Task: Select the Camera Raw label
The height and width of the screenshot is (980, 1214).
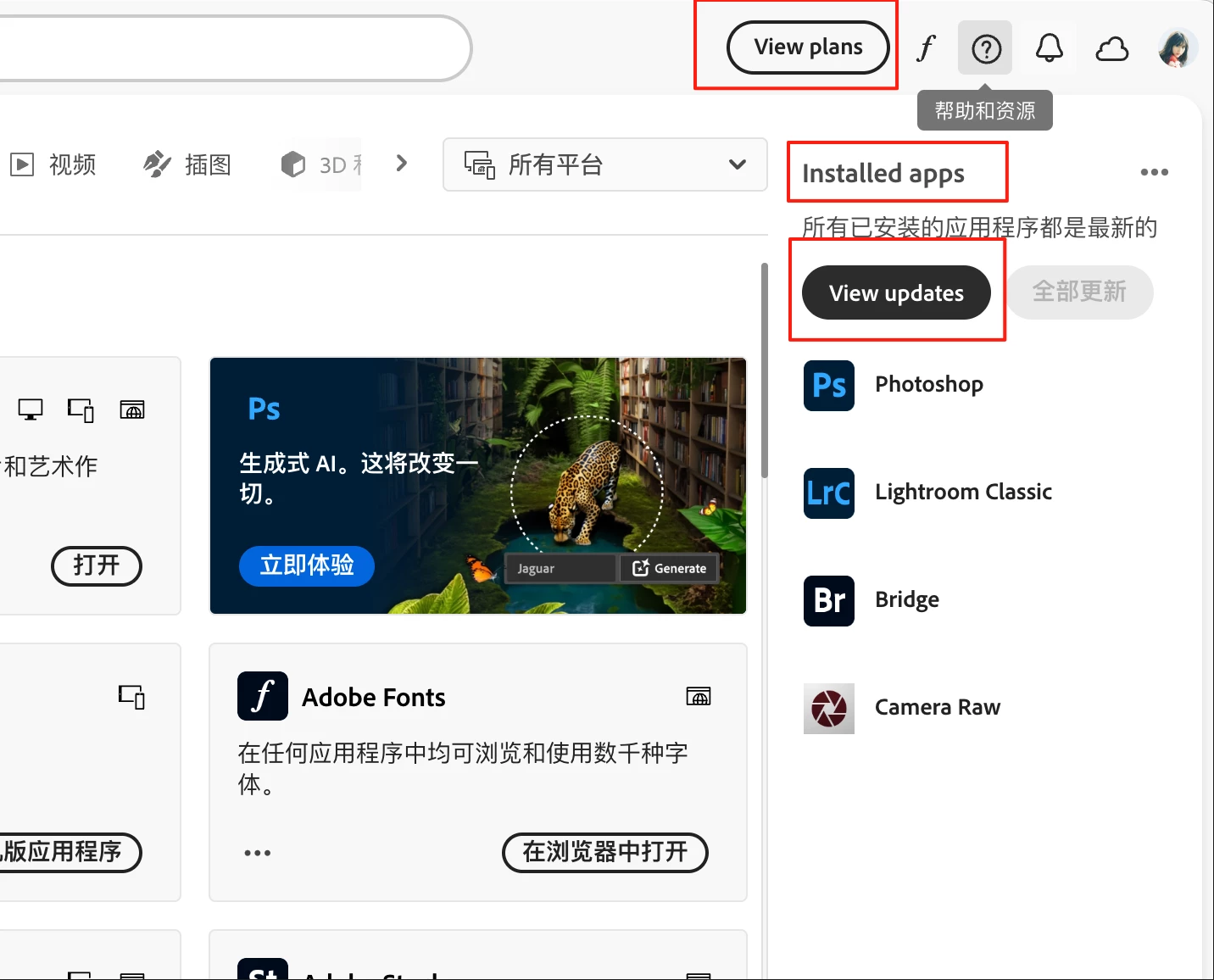Action: (x=938, y=707)
